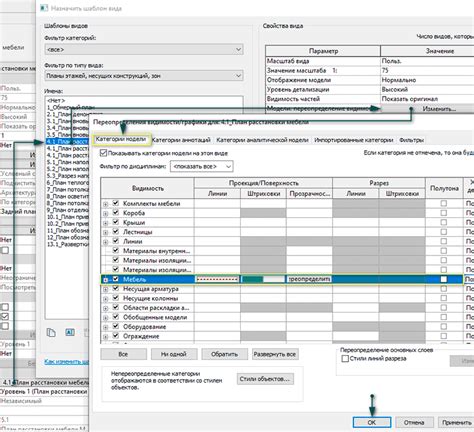Expand the Оборудование category
Viewport: 474px width, 432px height.
pos(105,327)
